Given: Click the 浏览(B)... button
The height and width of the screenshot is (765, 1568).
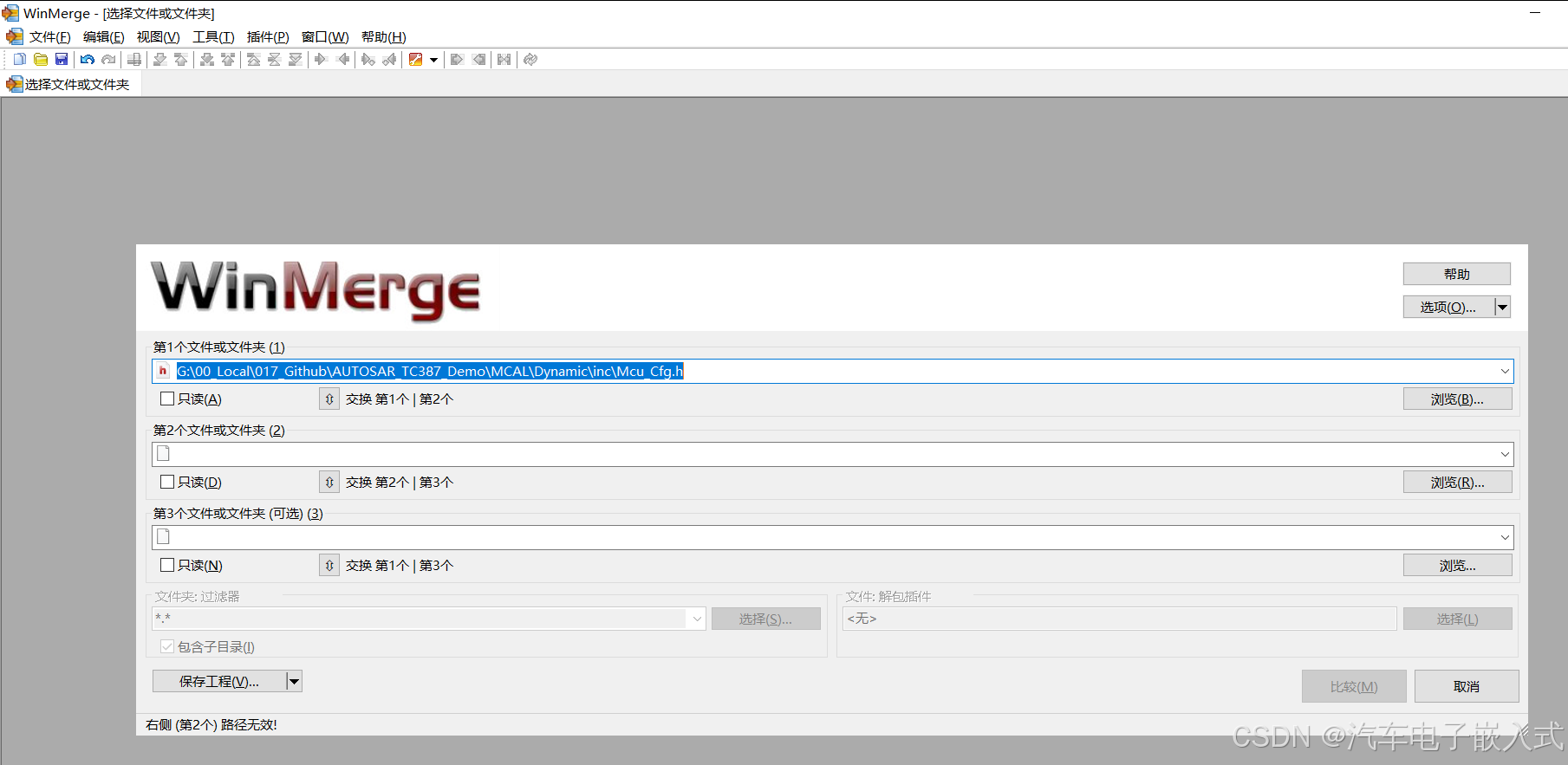Looking at the screenshot, I should point(1457,399).
